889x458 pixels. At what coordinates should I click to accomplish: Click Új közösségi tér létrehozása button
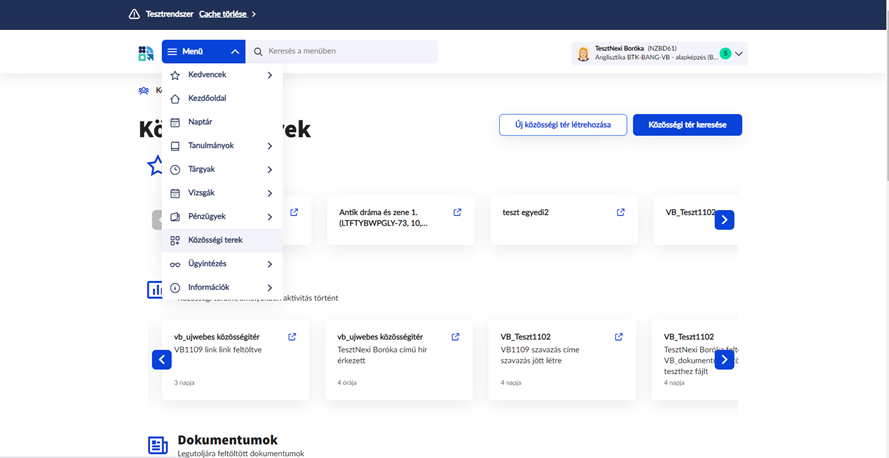(x=563, y=125)
